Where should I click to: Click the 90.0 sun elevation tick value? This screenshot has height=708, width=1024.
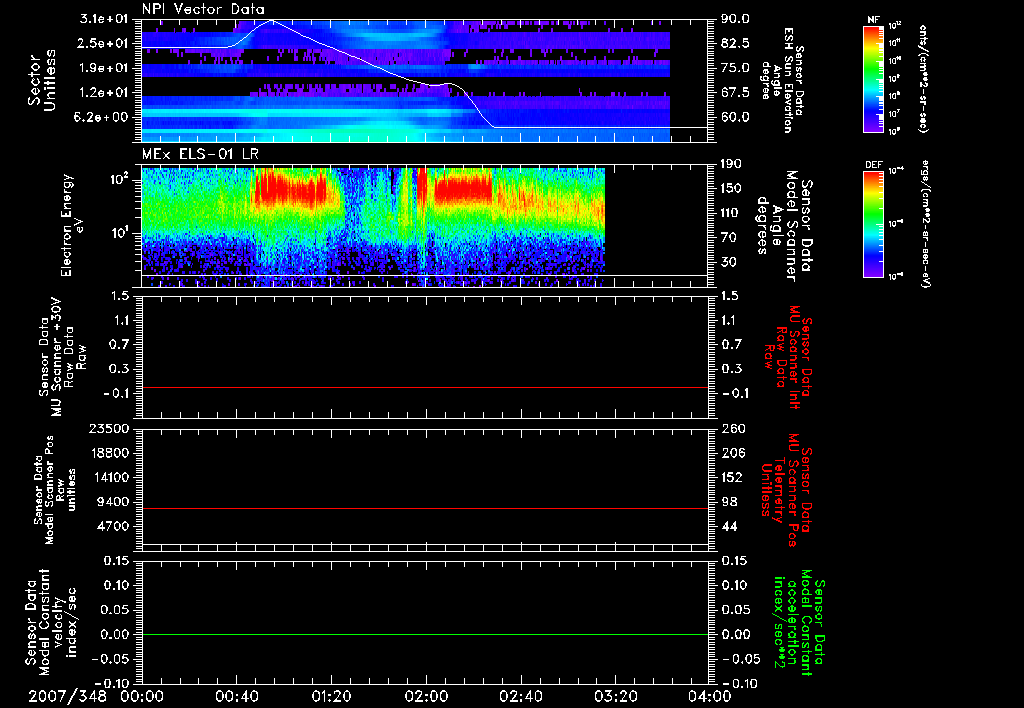[x=735, y=19]
